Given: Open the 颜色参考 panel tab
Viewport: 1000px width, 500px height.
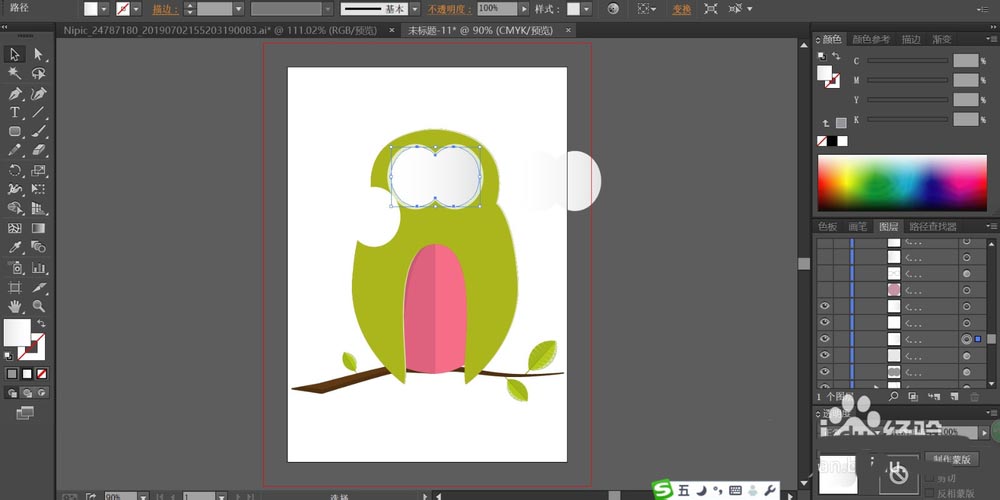Looking at the screenshot, I should click(871, 40).
